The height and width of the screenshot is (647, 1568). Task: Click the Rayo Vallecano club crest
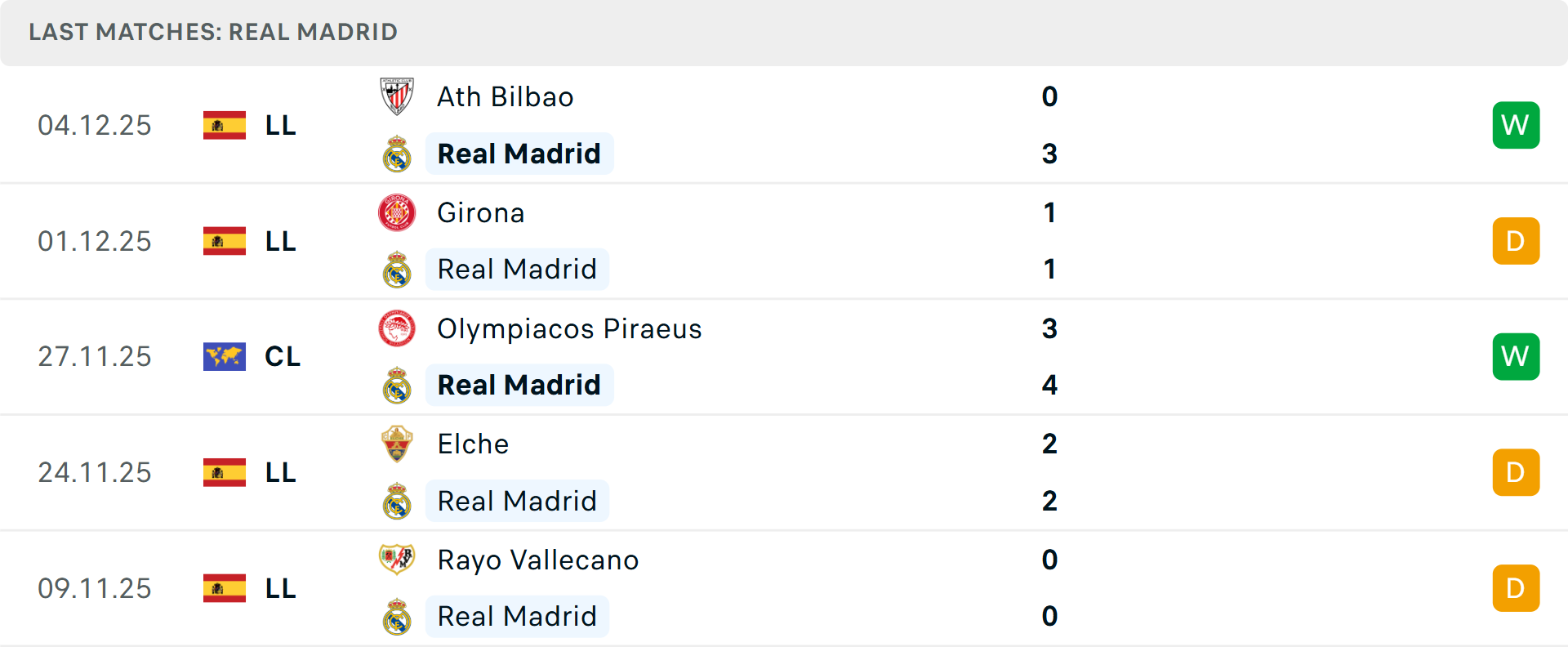coord(397,560)
